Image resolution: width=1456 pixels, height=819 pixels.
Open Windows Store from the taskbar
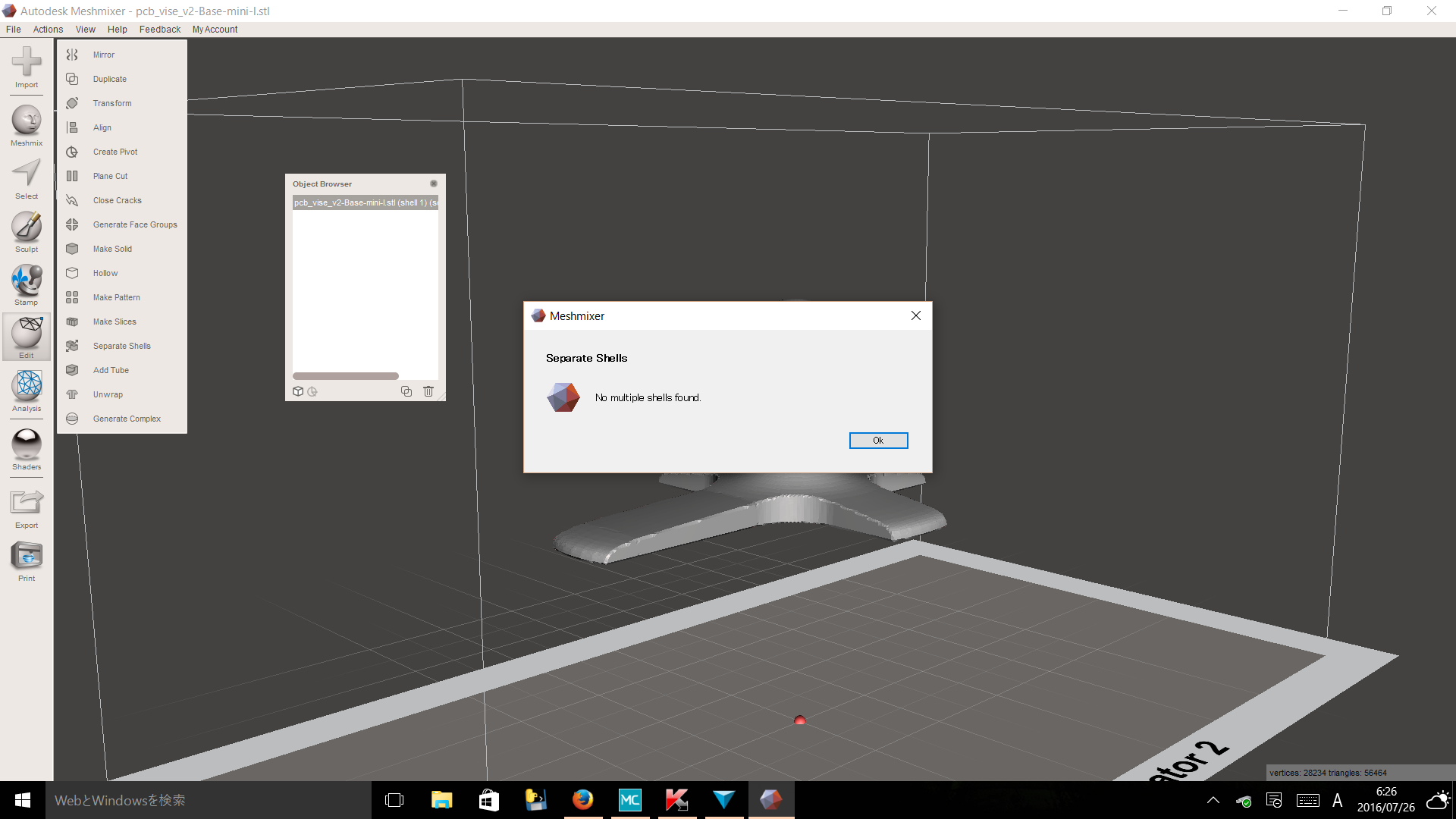click(488, 800)
